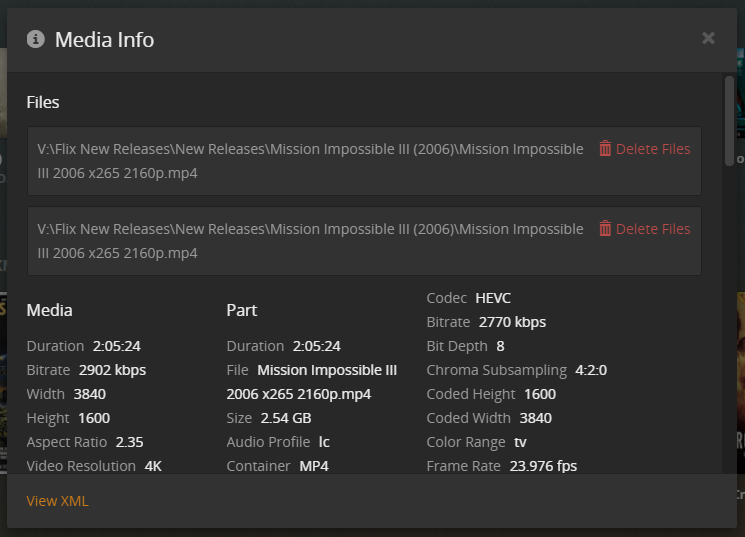Open the View XML link
745x537 pixels.
coord(57,501)
